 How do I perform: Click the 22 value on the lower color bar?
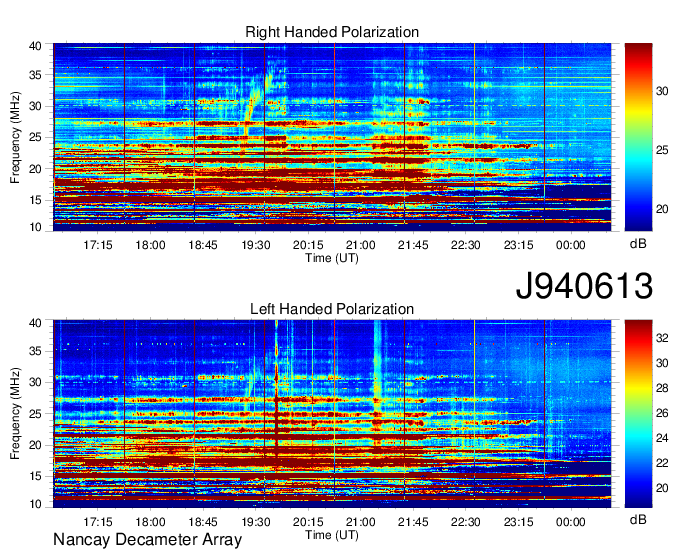pyautogui.click(x=662, y=463)
